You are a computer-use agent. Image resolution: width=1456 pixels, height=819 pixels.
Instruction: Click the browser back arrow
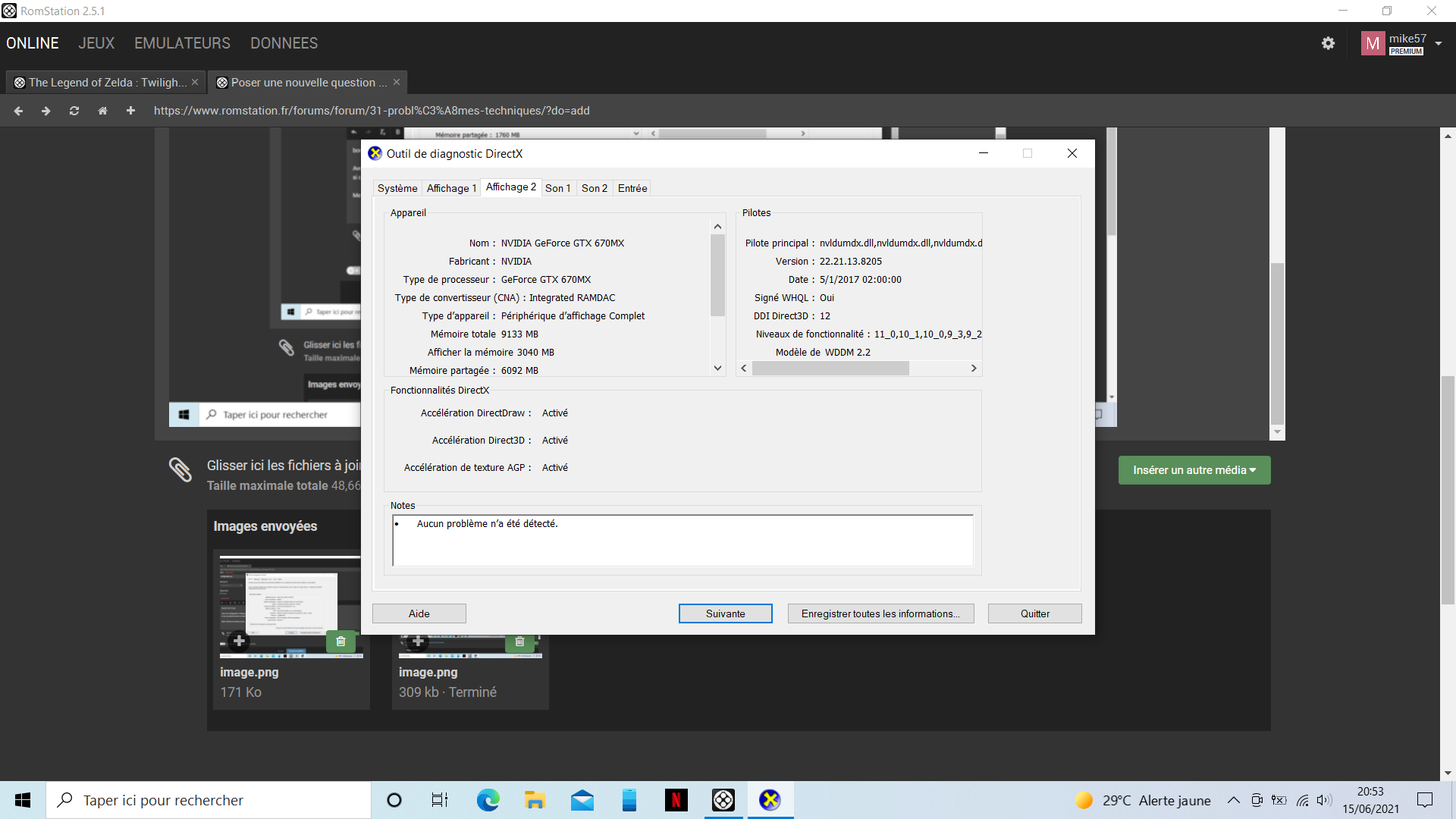[18, 111]
